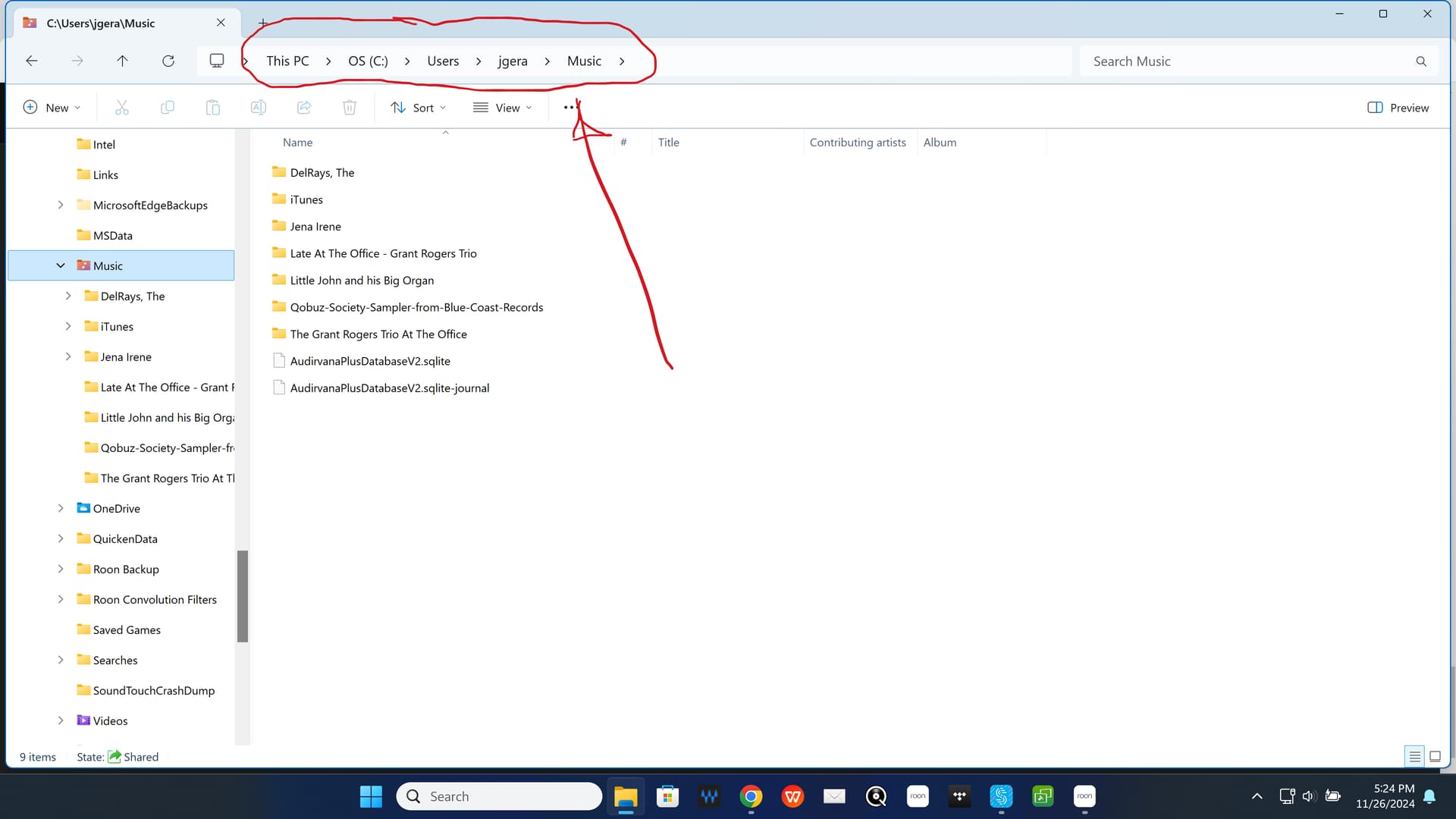Open Microsoft Store from taskbar
Image resolution: width=1456 pixels, height=819 pixels.
click(667, 796)
